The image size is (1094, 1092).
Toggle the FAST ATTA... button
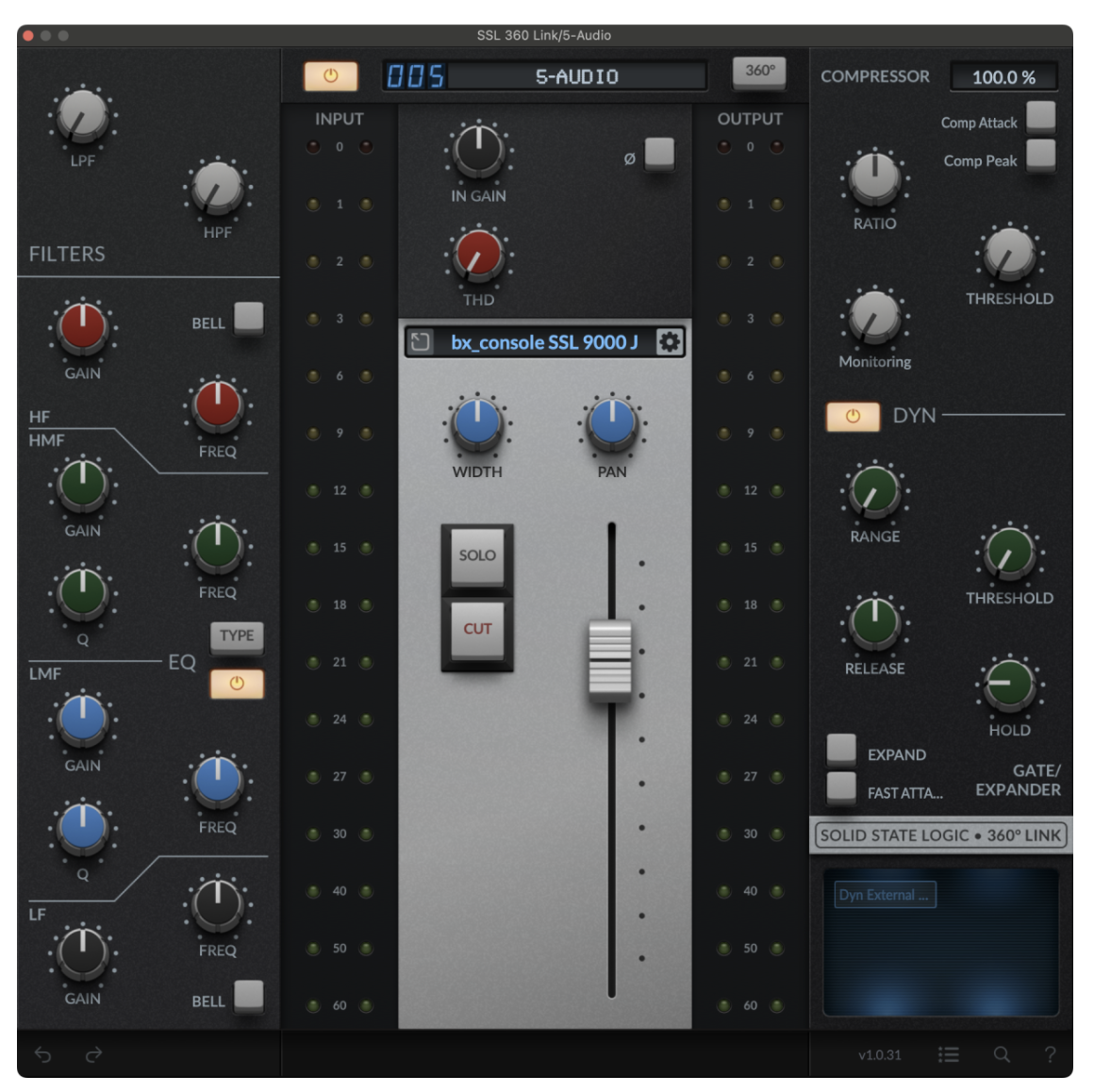(x=840, y=787)
